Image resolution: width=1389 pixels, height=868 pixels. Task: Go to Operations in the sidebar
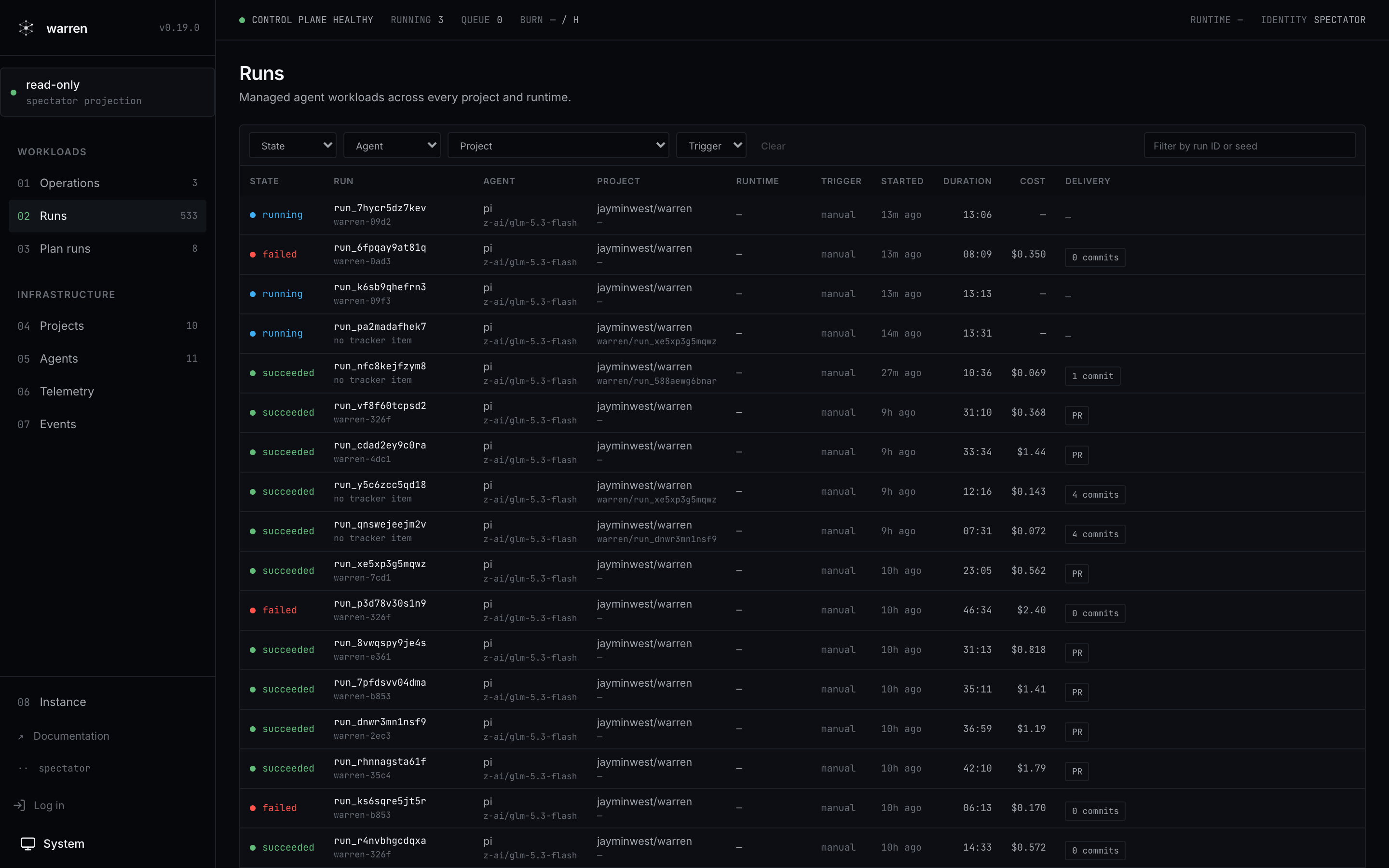pyautogui.click(x=108, y=183)
